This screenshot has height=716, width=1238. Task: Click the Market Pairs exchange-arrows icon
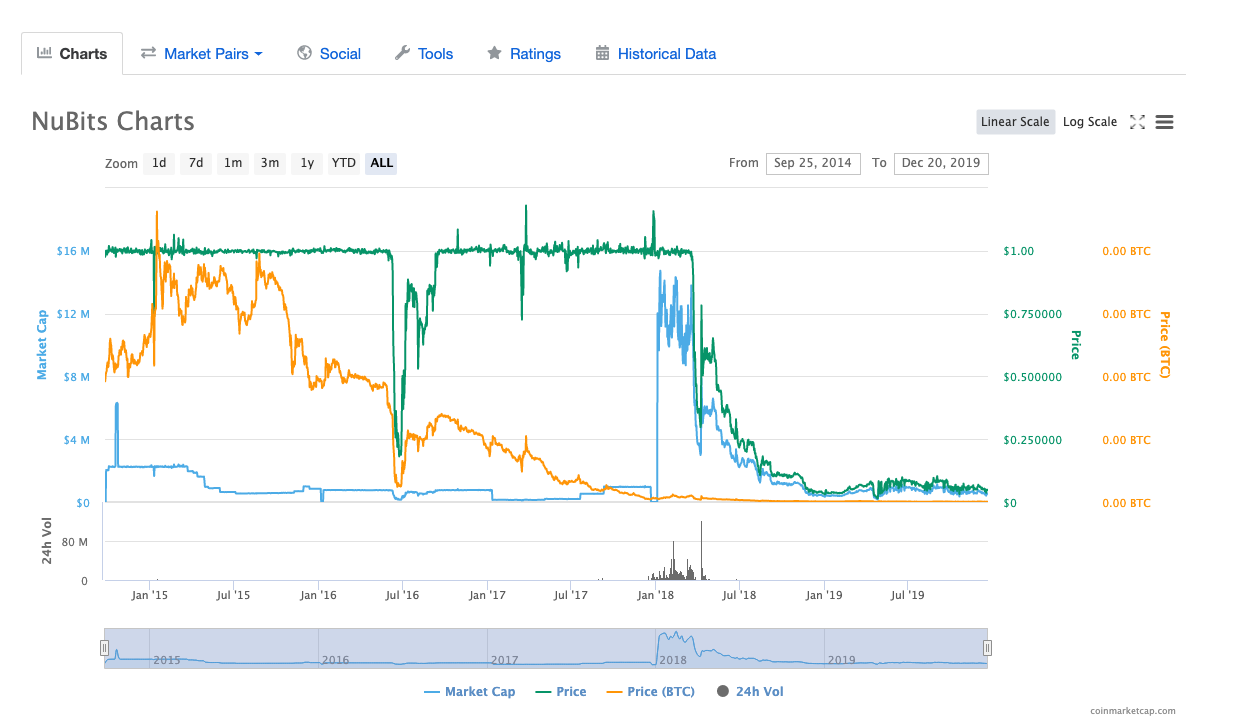tap(148, 53)
